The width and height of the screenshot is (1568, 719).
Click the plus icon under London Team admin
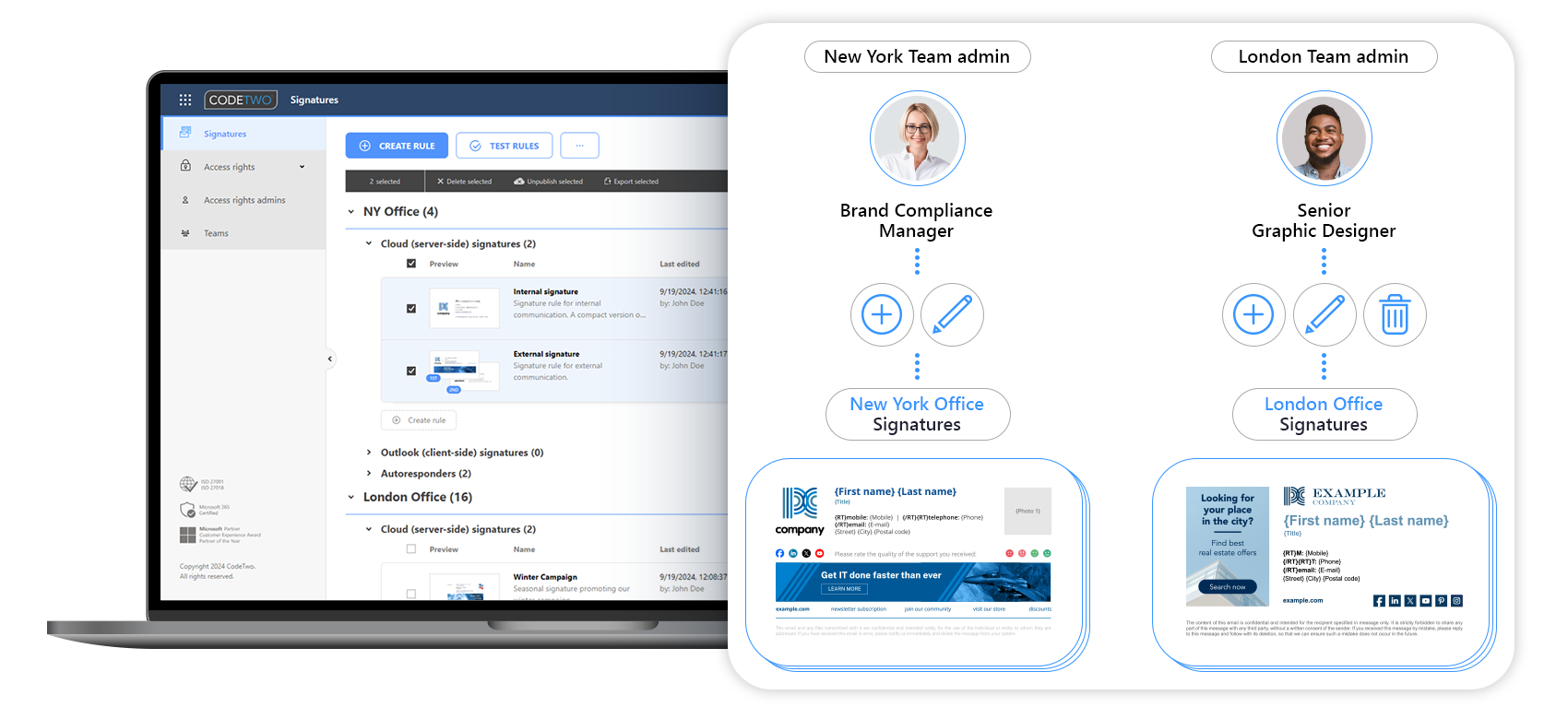point(1253,315)
